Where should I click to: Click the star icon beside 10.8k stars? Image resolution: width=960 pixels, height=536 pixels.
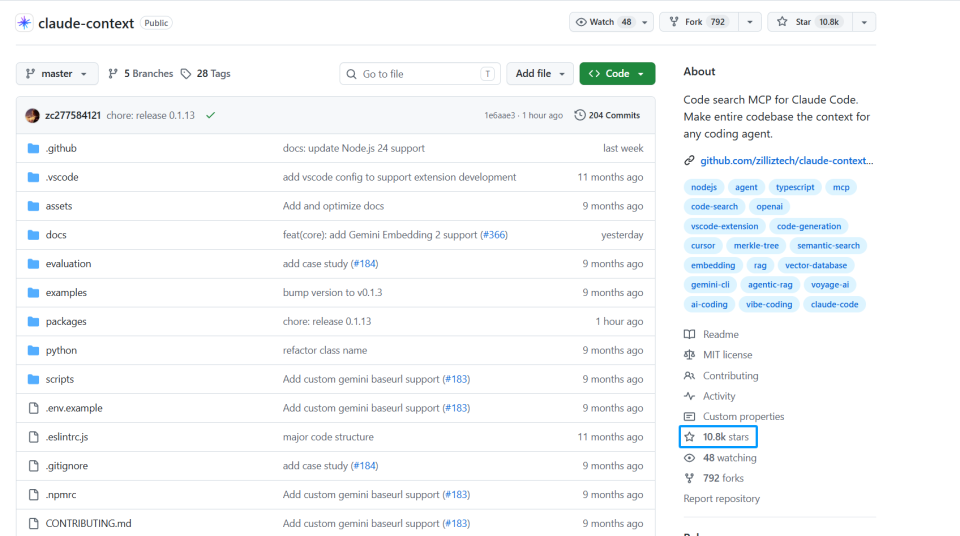tap(689, 437)
